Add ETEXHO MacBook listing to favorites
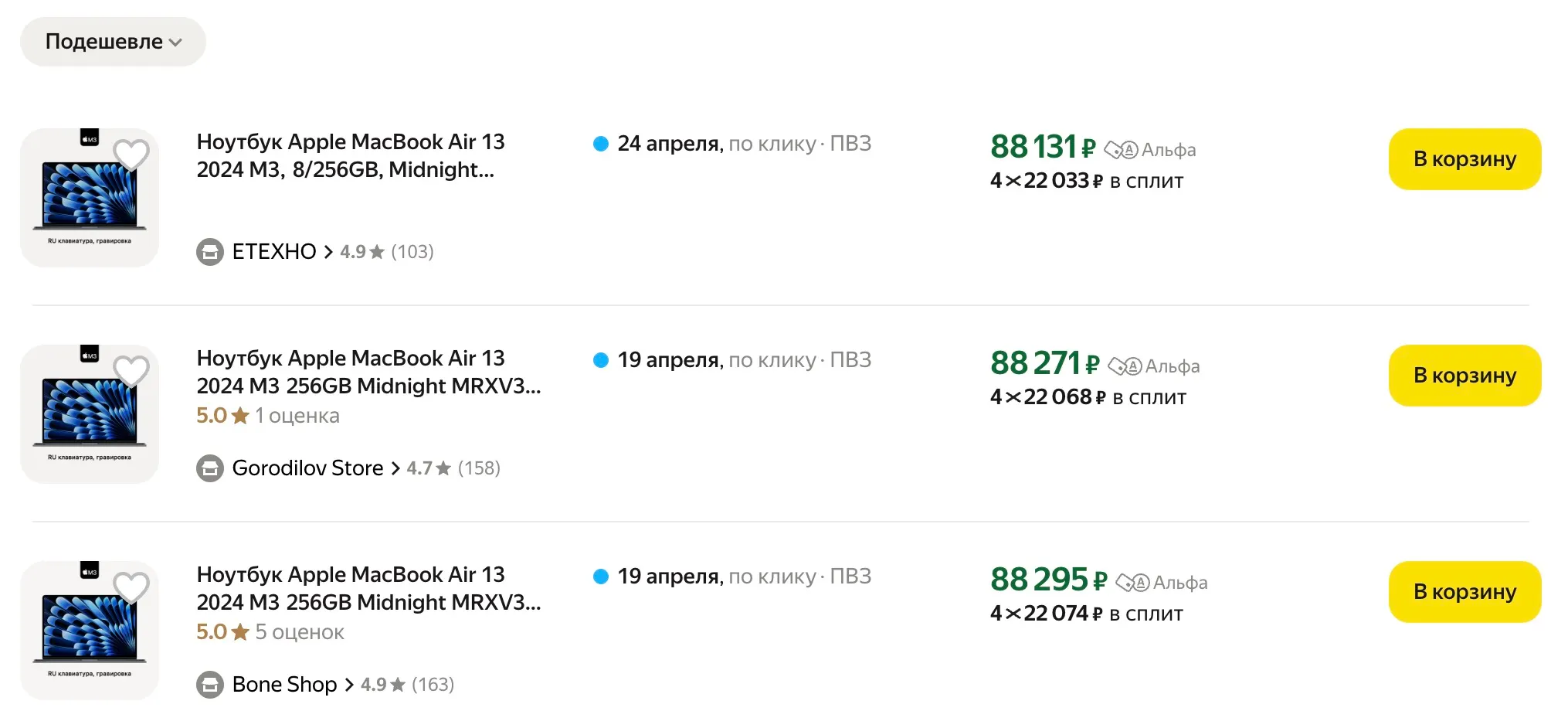The image size is (1568, 728). 131,155
